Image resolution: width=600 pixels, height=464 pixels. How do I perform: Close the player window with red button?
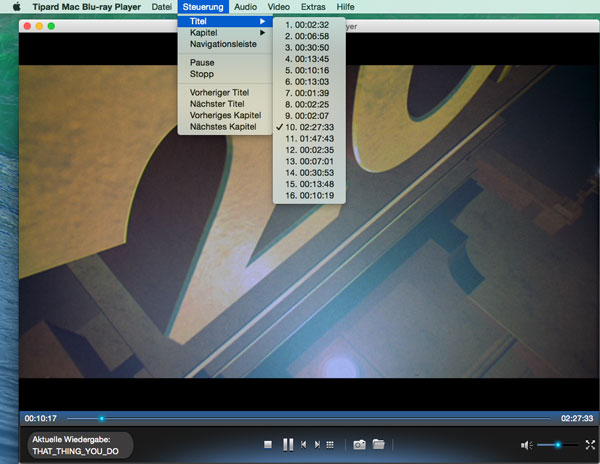27,26
